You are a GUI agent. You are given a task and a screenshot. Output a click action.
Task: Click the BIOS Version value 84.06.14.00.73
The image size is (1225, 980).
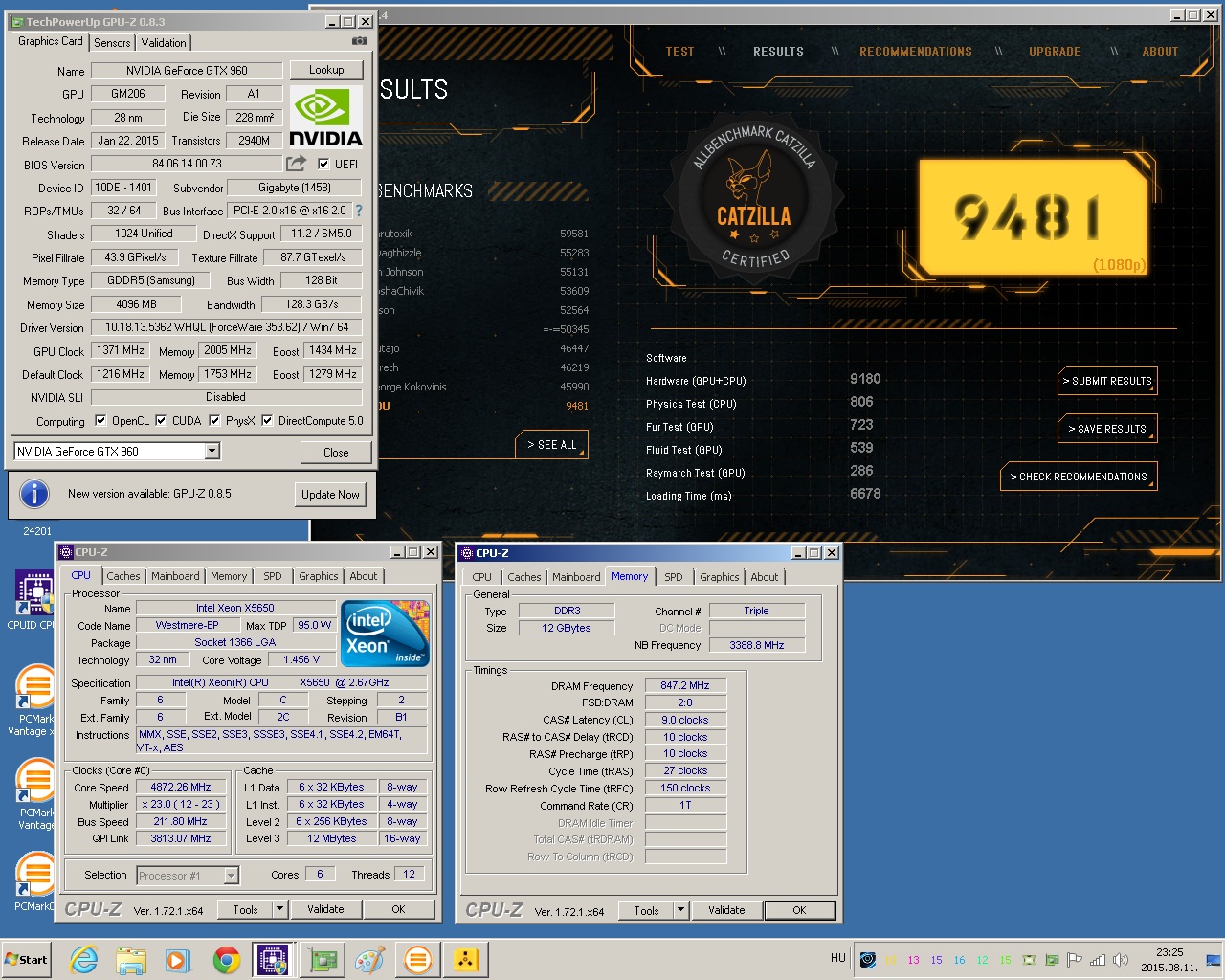(187, 164)
